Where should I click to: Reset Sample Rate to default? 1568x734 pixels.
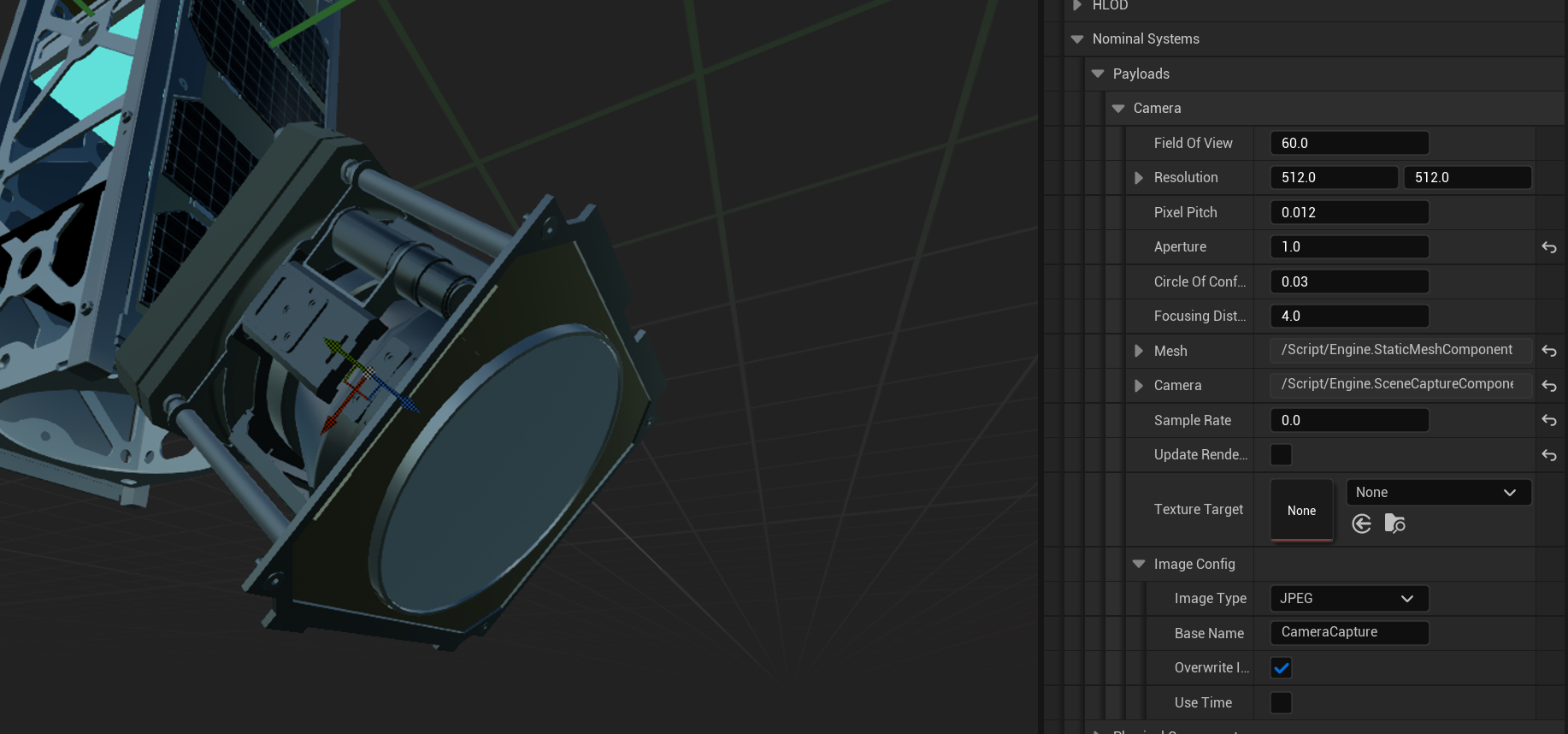coord(1548,420)
